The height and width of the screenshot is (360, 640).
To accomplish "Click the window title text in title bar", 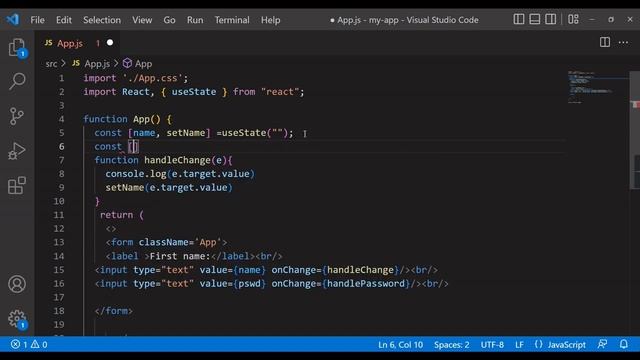I will coord(404,20).
